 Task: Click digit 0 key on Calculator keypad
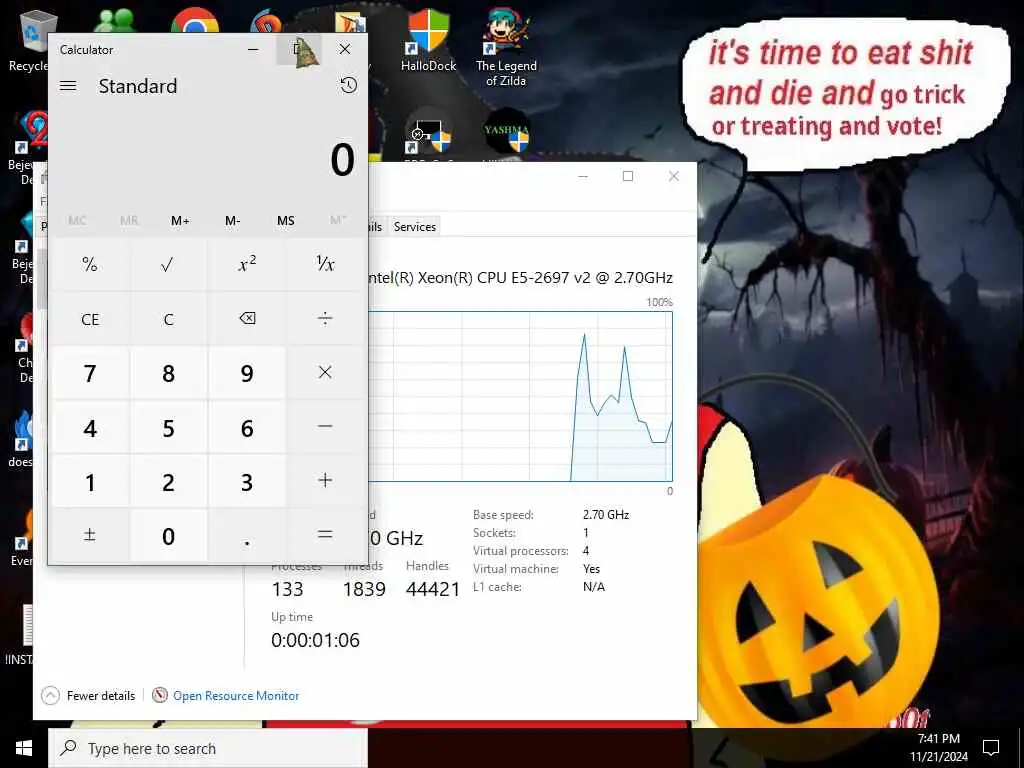click(x=168, y=536)
